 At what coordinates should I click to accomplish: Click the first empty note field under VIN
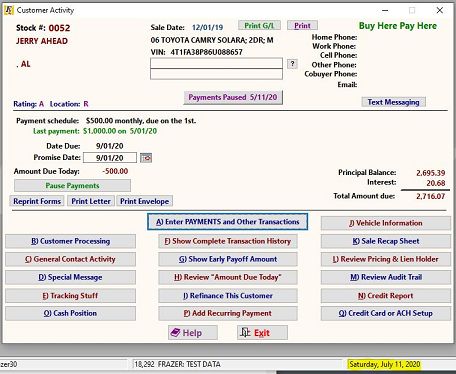click(x=216, y=63)
